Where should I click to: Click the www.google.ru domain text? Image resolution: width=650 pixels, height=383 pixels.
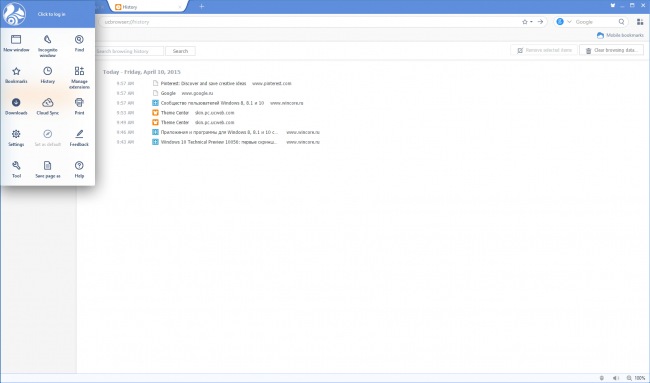[x=197, y=93]
